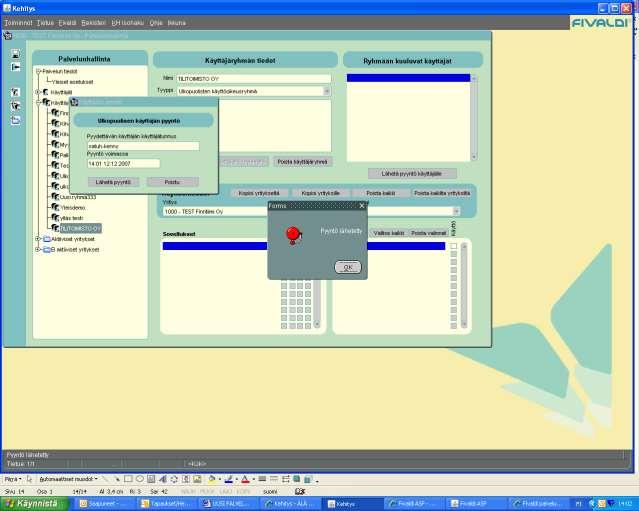Image resolution: width=639 pixels, height=511 pixels.
Task: Insert a picture from the drawing toolbar
Action: coord(197,479)
